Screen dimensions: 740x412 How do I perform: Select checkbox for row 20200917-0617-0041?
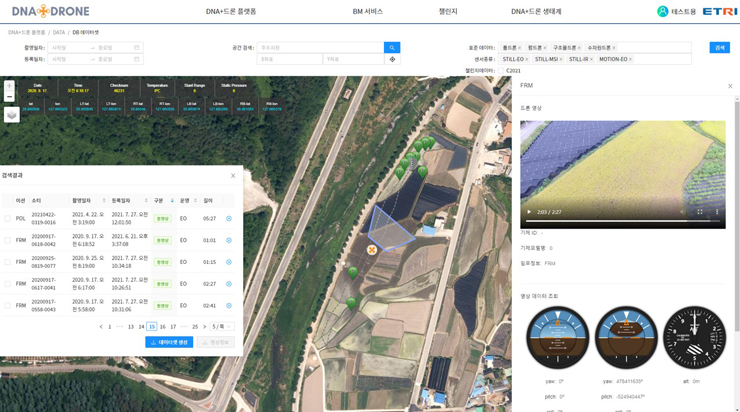pyautogui.click(x=7, y=284)
